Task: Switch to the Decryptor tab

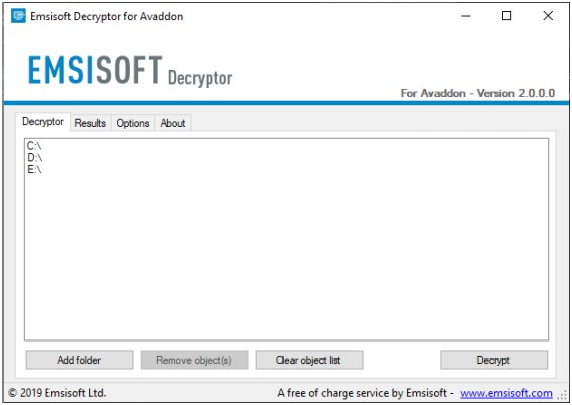Action: 43,122
